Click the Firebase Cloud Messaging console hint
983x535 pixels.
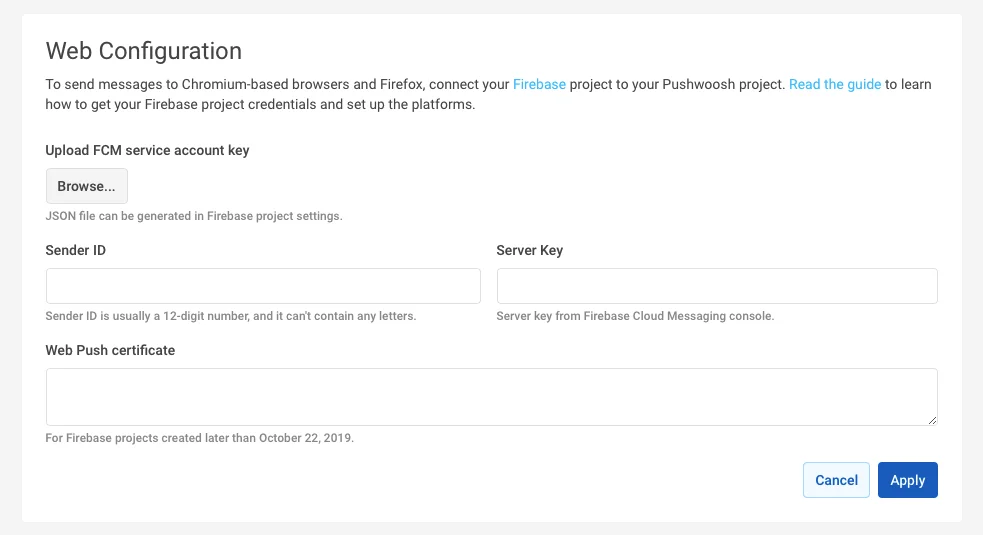click(635, 316)
